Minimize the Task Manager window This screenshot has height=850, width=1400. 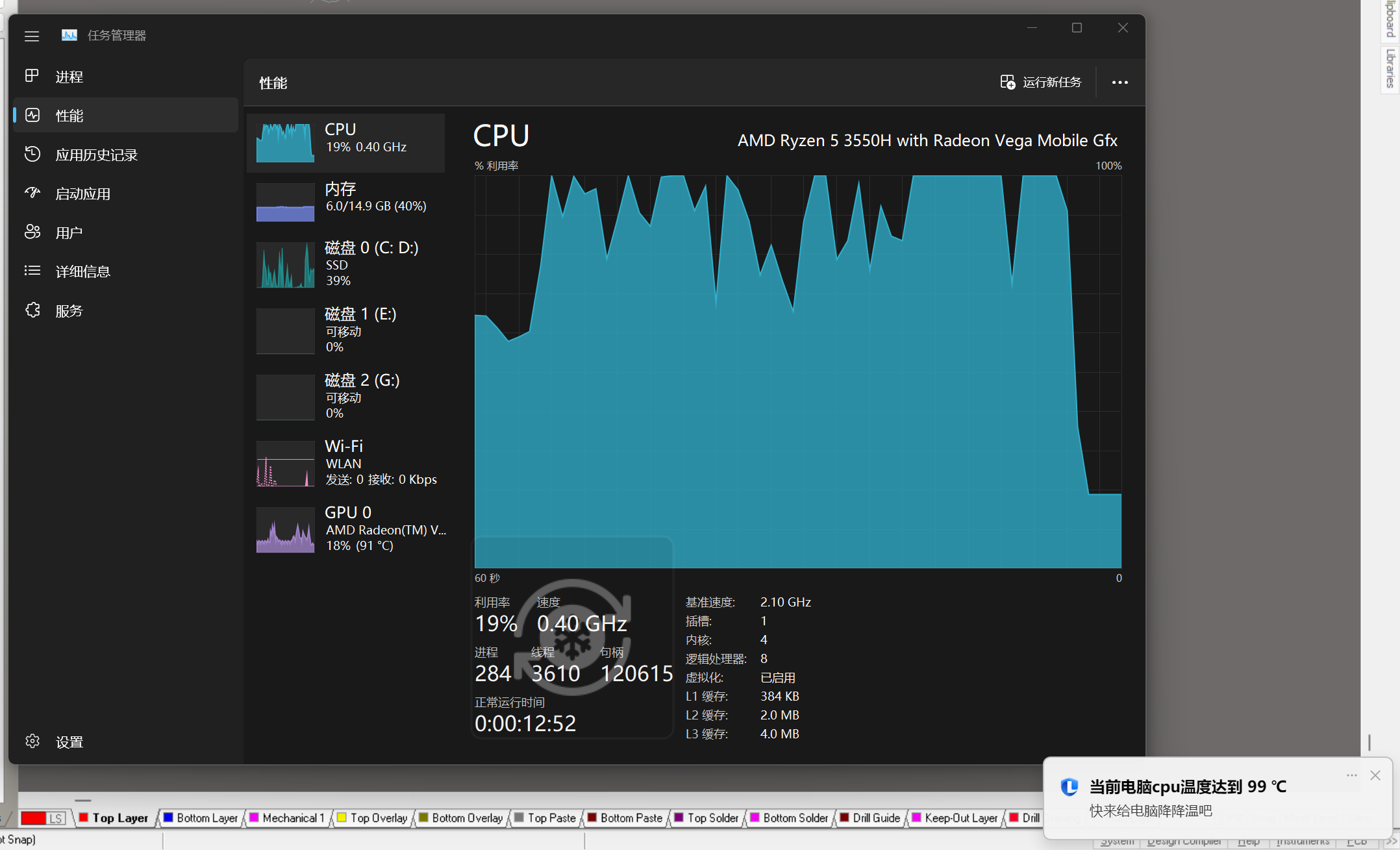[x=1032, y=28]
